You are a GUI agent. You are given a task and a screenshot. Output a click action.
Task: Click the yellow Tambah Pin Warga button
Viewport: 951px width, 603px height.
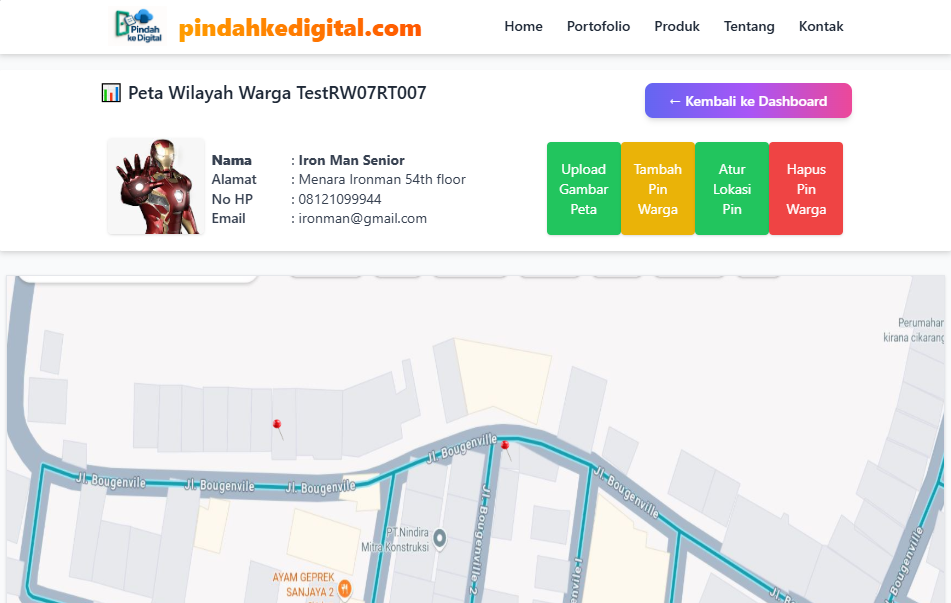[657, 189]
